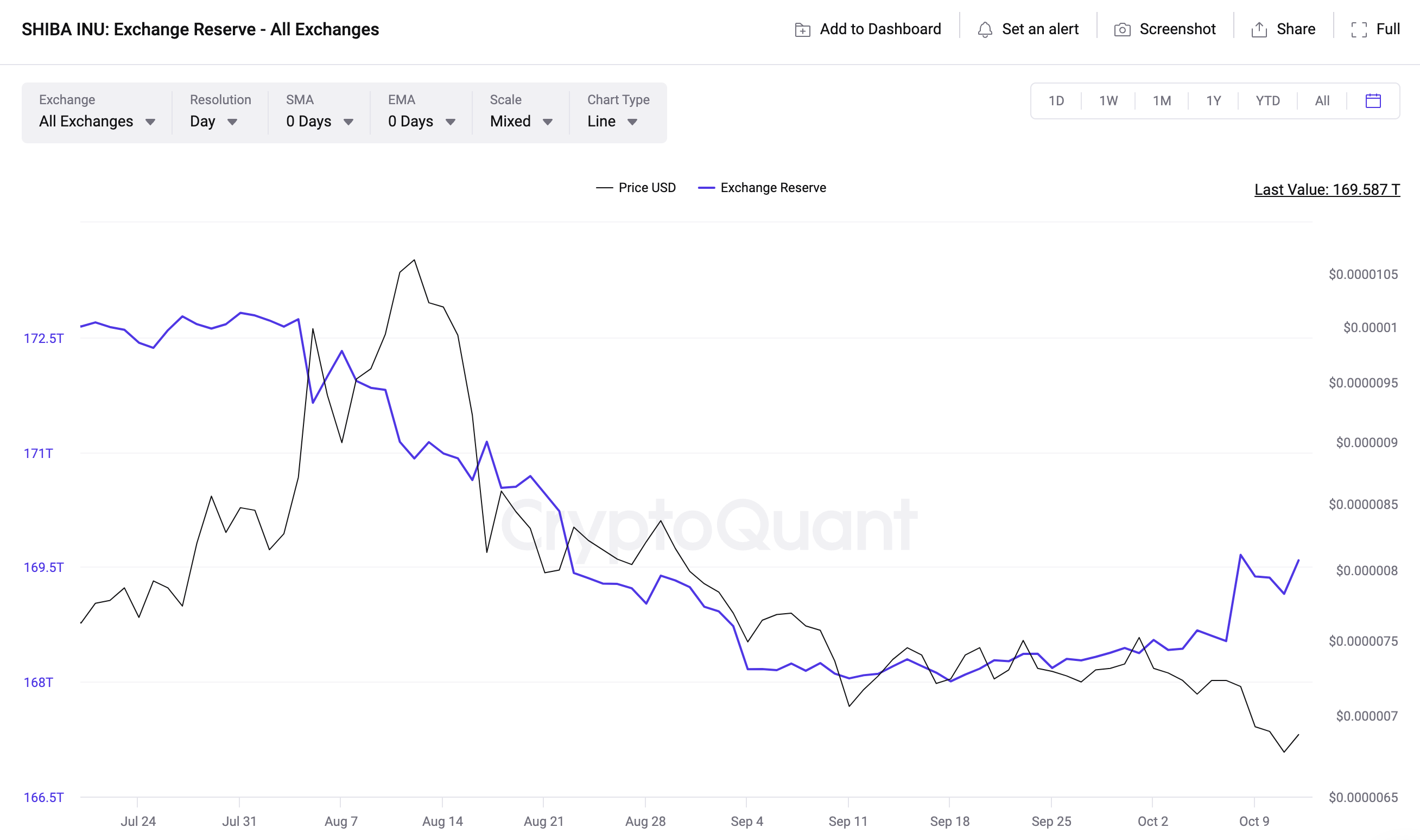
Task: Click the Add to Dashboard folder icon
Action: point(802,29)
